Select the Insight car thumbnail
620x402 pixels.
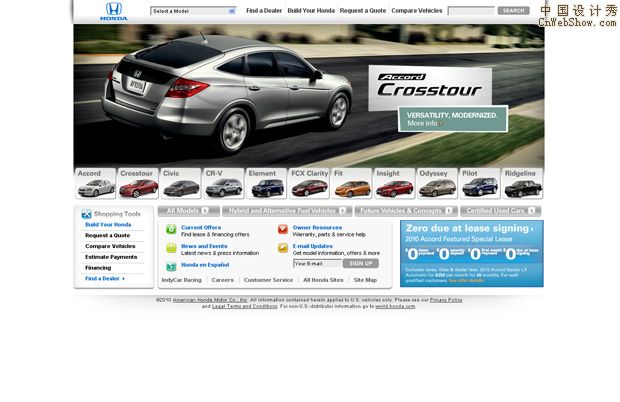point(394,183)
